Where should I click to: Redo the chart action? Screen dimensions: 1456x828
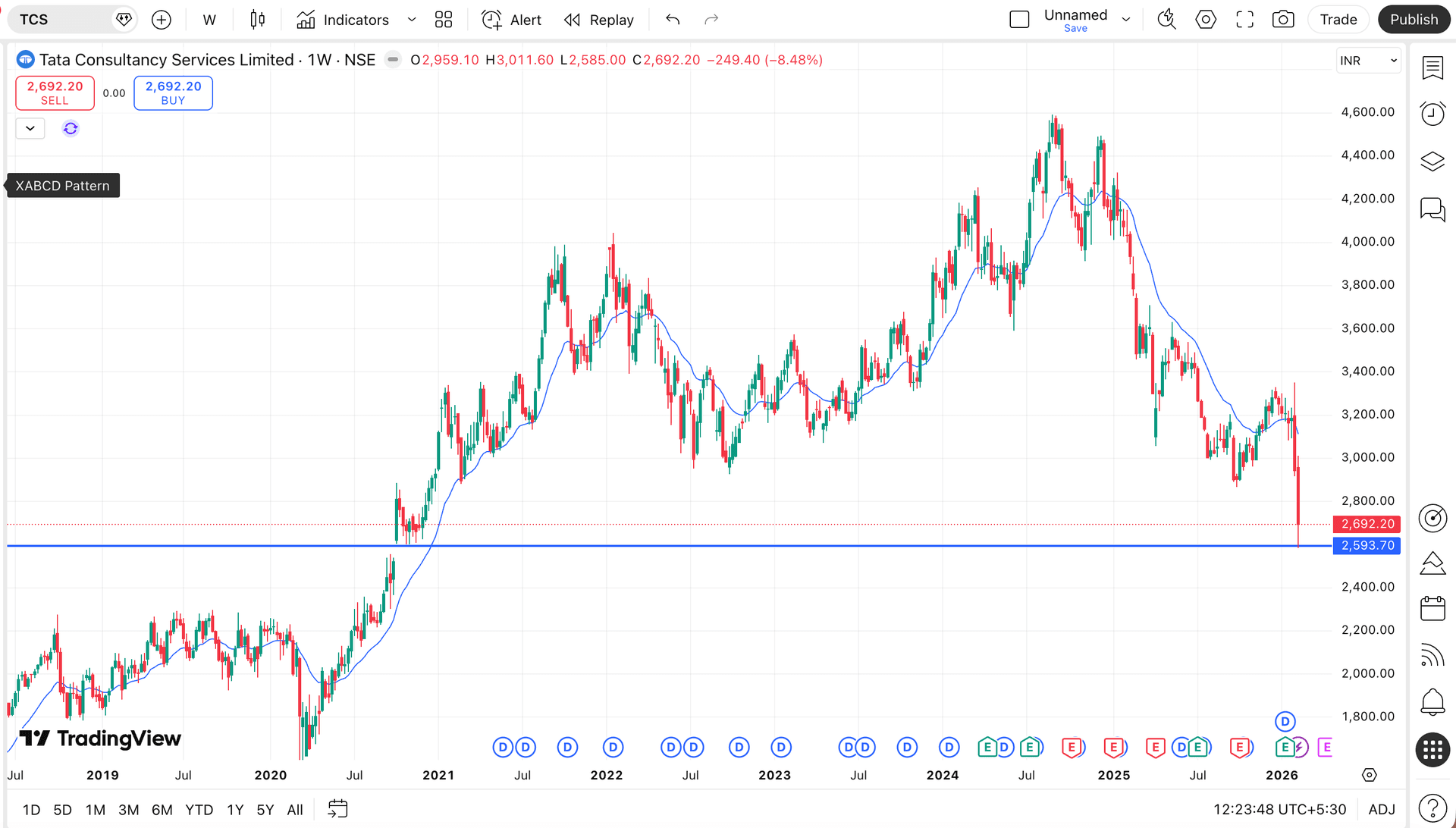(711, 20)
